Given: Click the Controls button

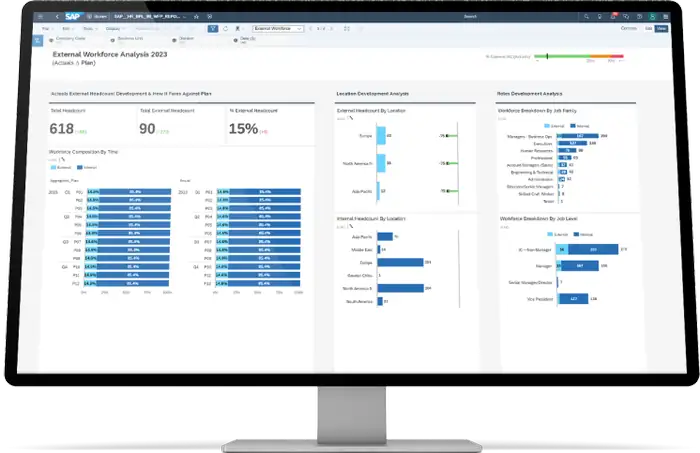Looking at the screenshot, I should point(629,29).
